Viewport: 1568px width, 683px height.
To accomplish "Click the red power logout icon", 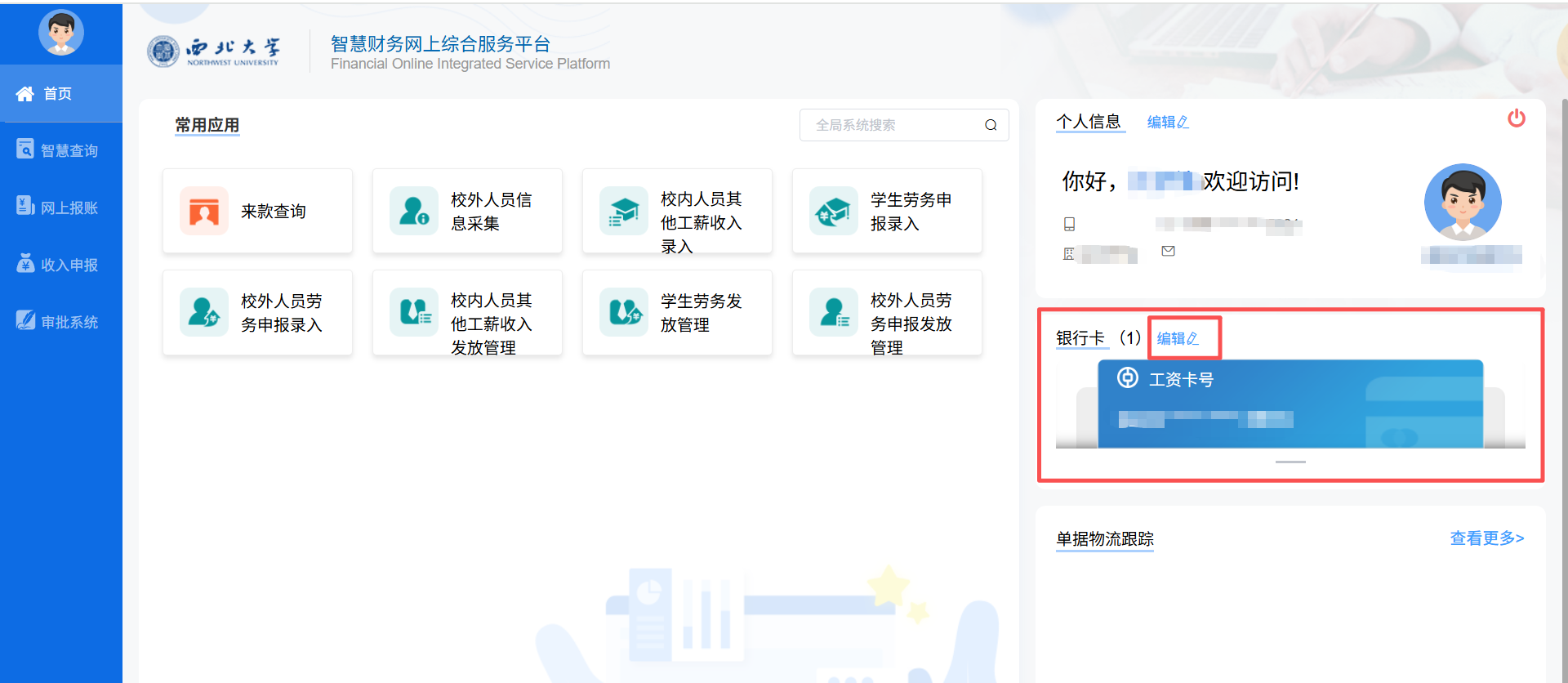I will tap(1516, 118).
